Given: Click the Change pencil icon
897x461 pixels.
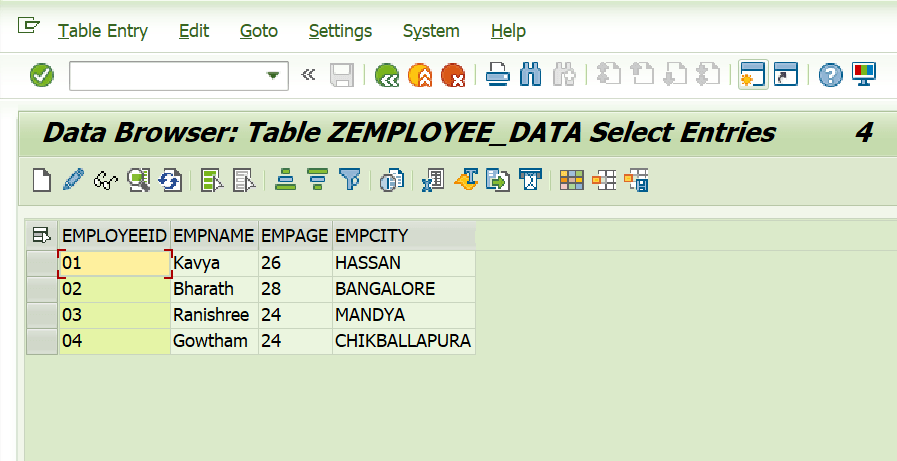Looking at the screenshot, I should tap(73, 181).
